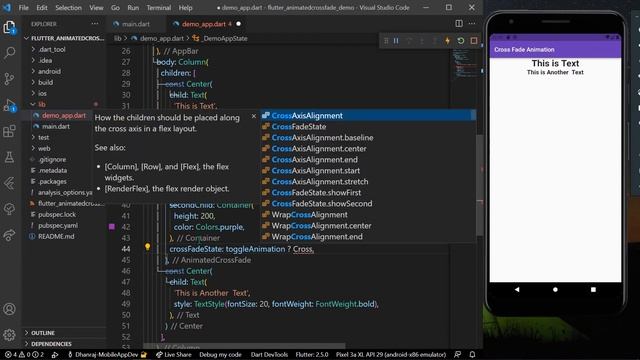Open the Terminal menu
Screen dimensions: 640x360
coord(159,7)
